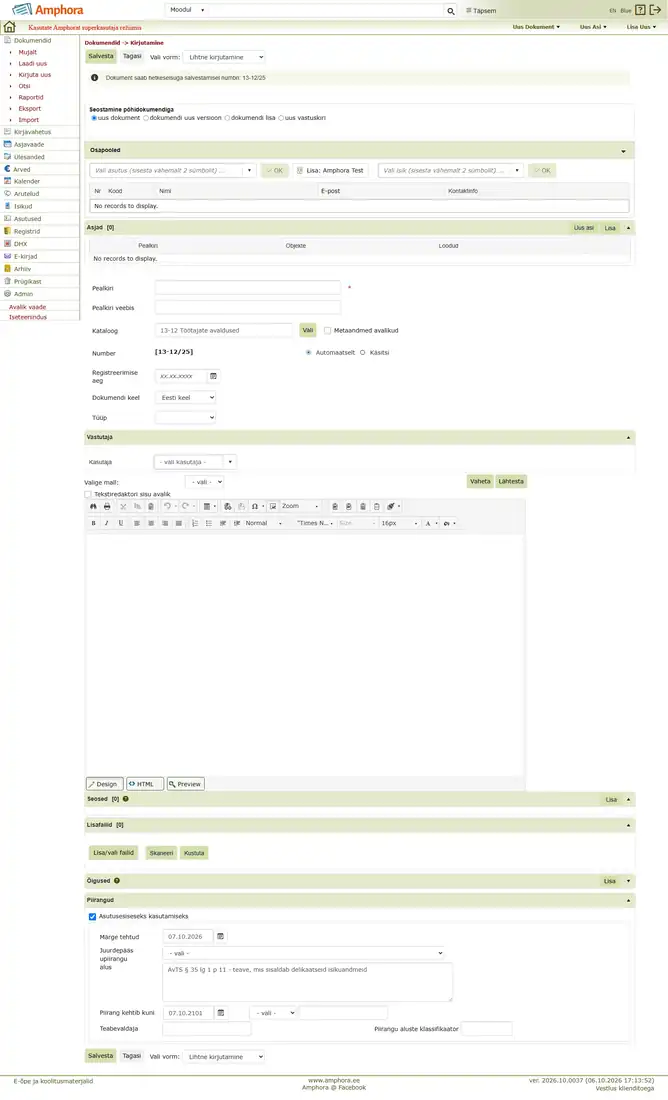This screenshot has width=668, height=1100.
Task: Switch to Preview editor tab
Action: (x=186, y=784)
